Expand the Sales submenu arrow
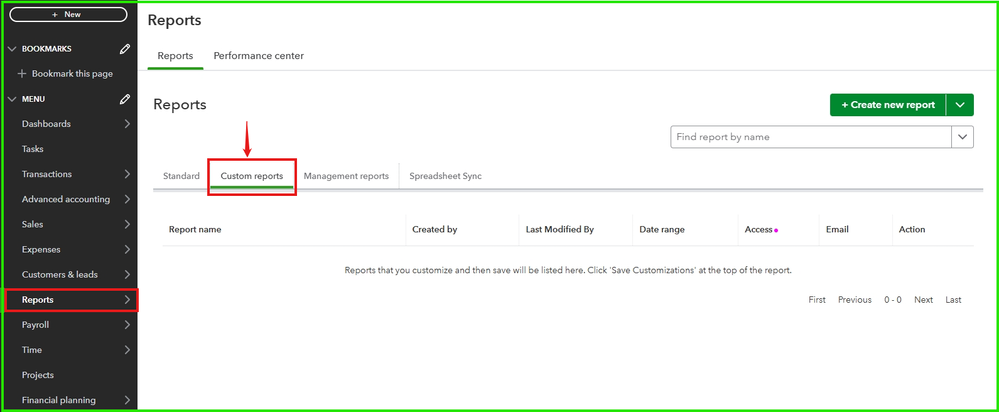 tap(127, 224)
